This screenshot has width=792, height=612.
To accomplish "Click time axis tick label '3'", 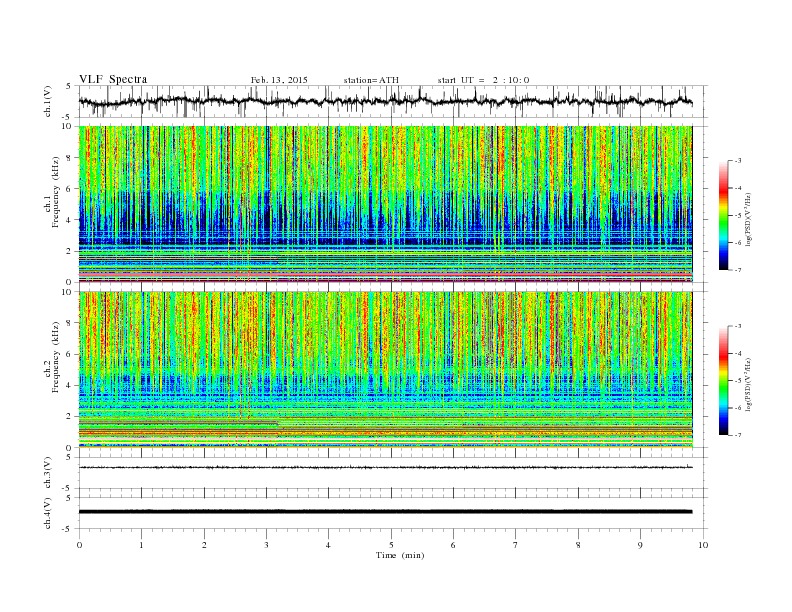I will 266,545.
